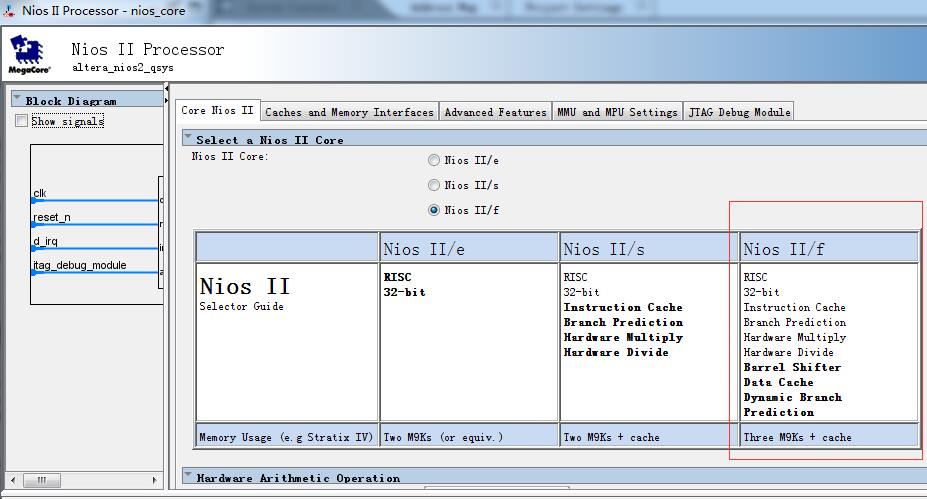Click the Nios II/s column header
The width and height of the screenshot is (927, 499).
649,248
